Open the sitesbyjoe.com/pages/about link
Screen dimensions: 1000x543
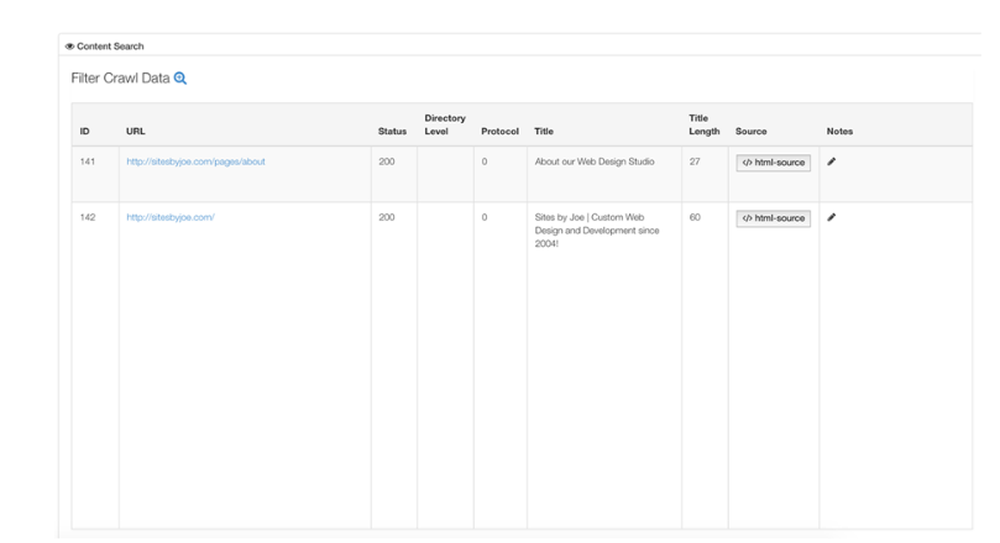tap(196, 161)
